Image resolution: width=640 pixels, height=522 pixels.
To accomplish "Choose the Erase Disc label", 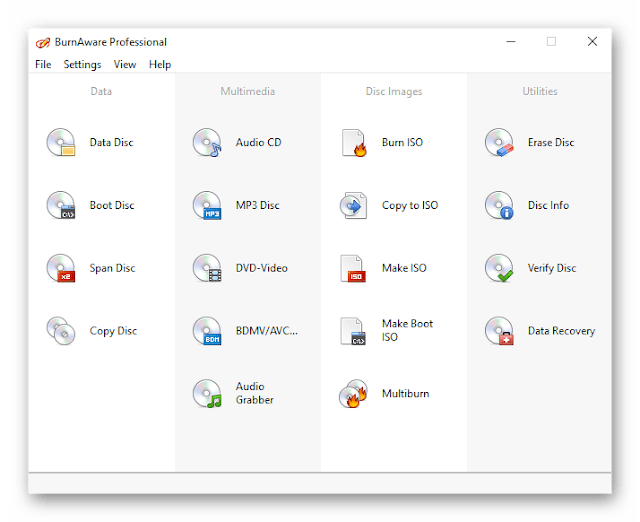I will coord(551,142).
